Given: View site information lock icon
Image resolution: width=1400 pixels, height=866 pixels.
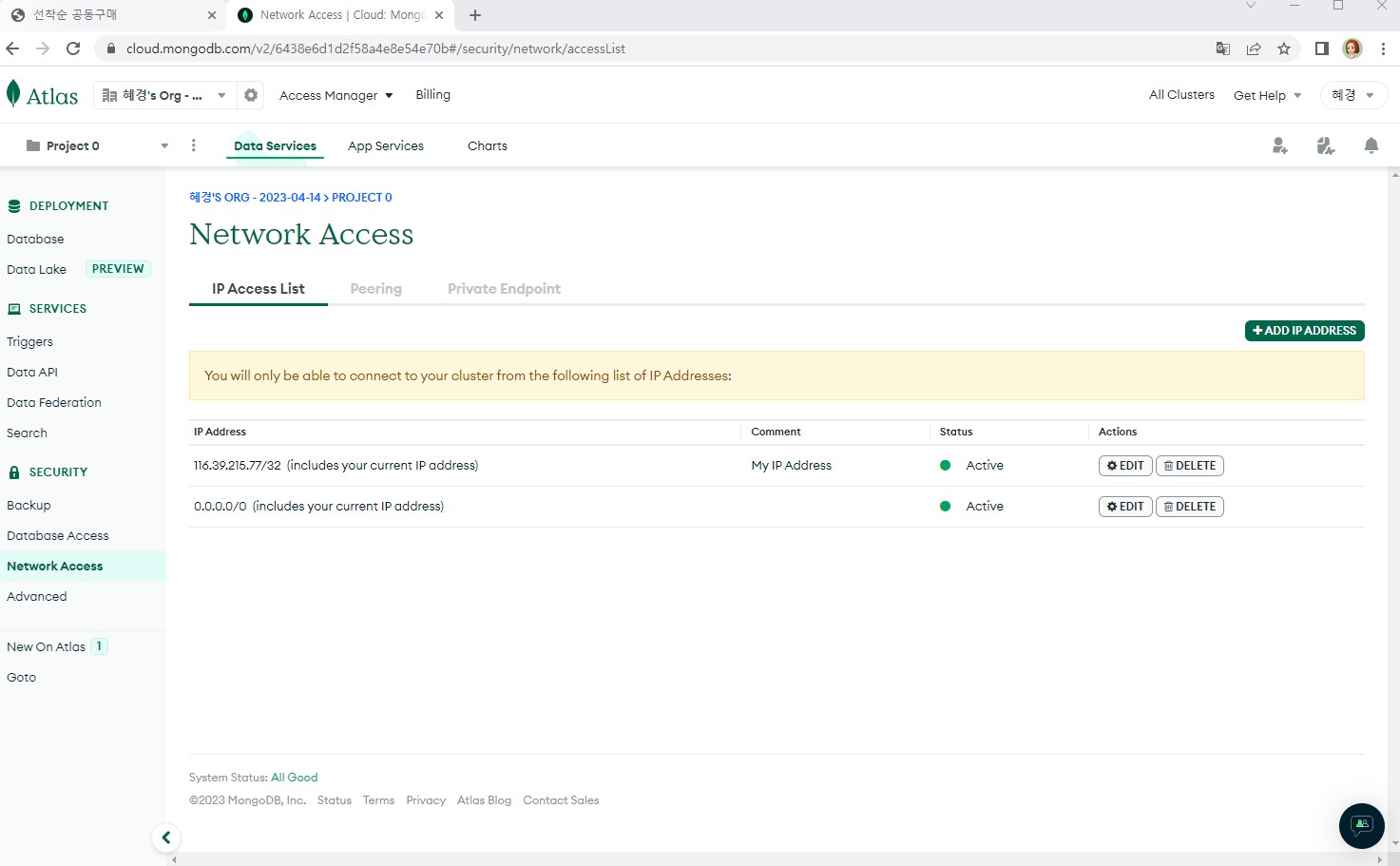Looking at the screenshot, I should click(x=110, y=48).
